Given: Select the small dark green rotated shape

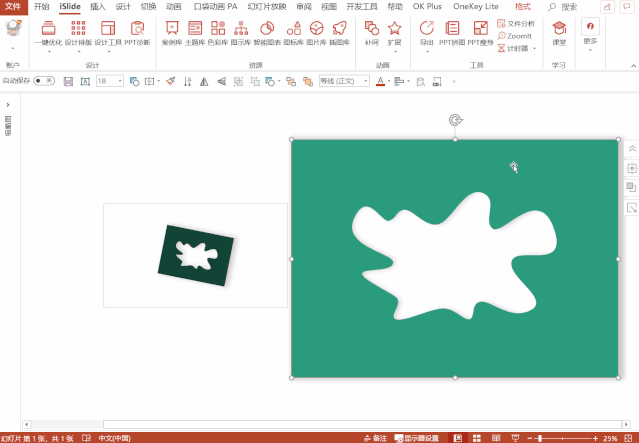Looking at the screenshot, I should pos(196,256).
